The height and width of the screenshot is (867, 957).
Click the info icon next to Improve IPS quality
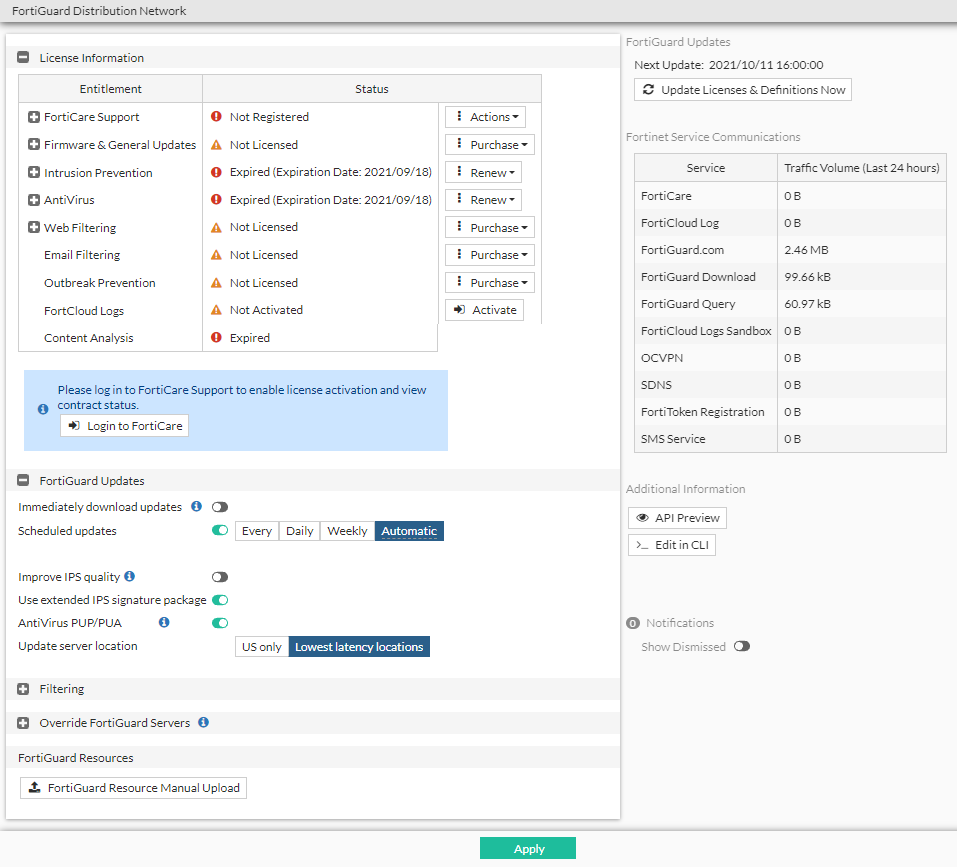click(x=128, y=577)
